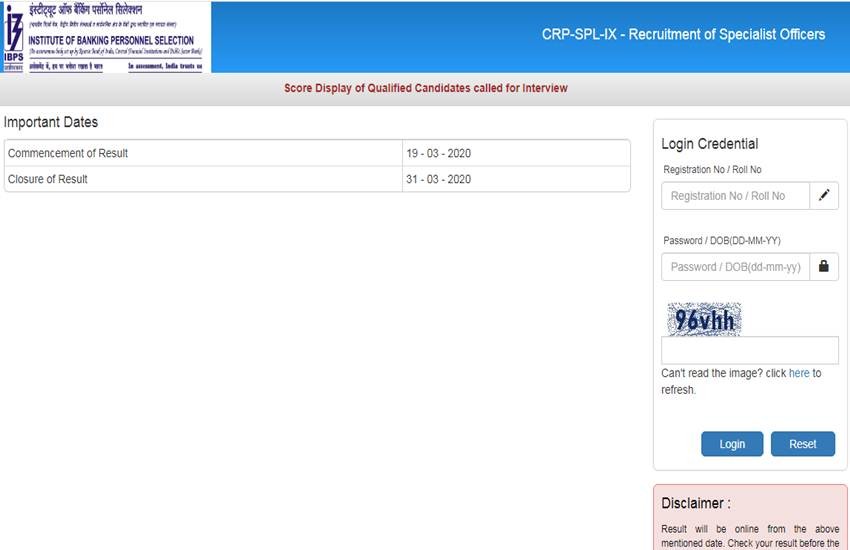Click the Score Display of Qualified Candidates banner
This screenshot has height=550, width=850.
425,88
